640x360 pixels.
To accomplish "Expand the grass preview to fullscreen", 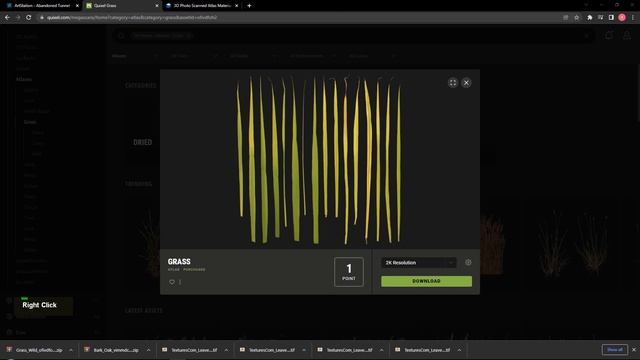I will [x=453, y=83].
